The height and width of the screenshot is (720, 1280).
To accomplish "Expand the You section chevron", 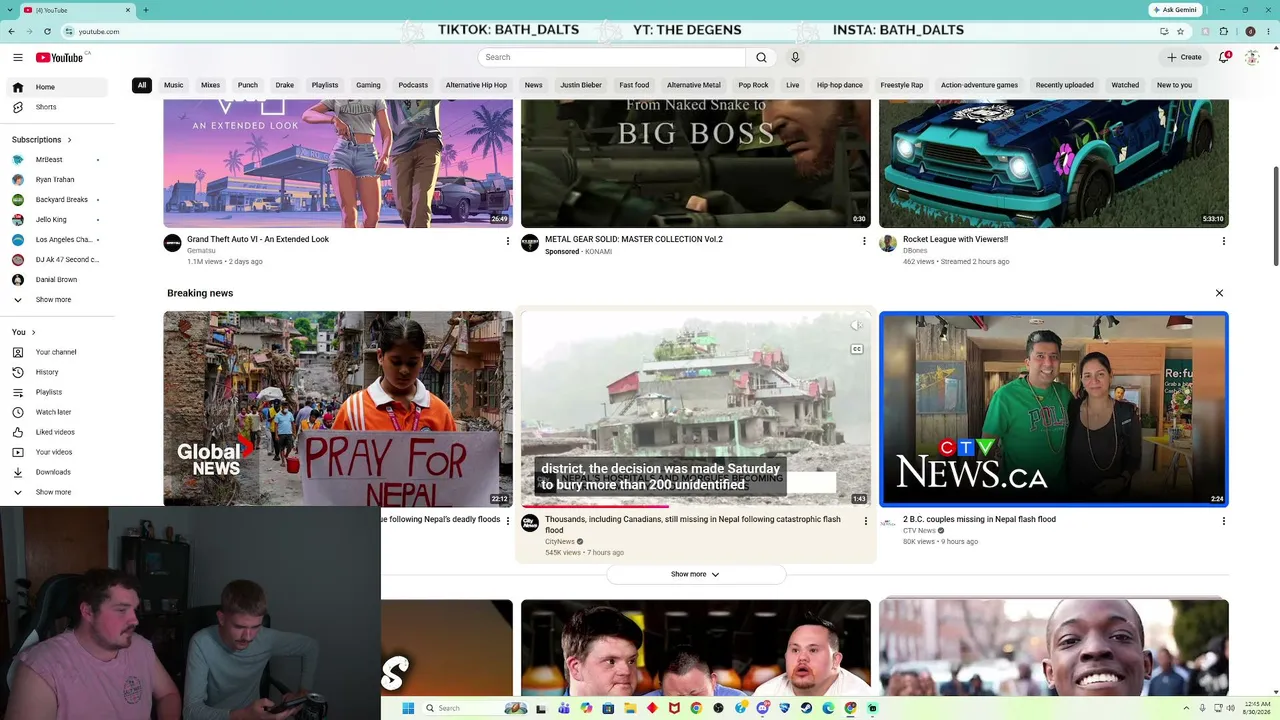I will [x=33, y=332].
